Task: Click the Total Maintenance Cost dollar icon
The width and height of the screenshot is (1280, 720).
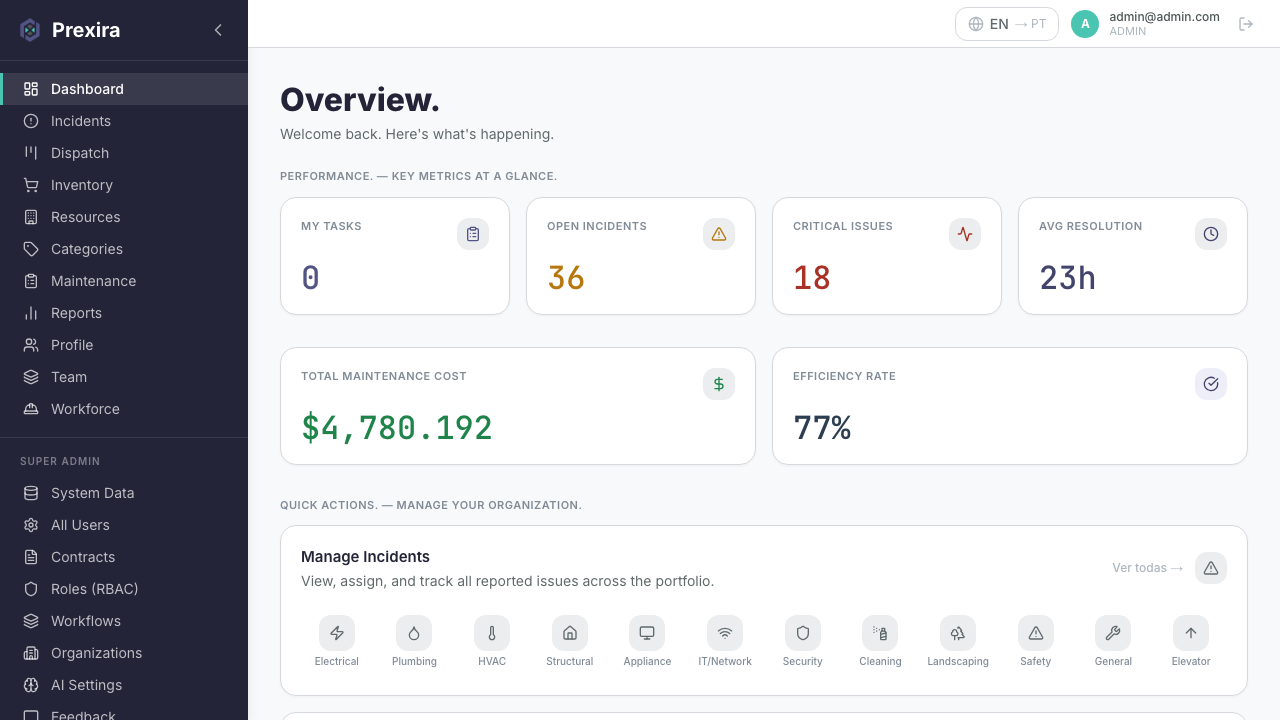Action: (x=719, y=384)
